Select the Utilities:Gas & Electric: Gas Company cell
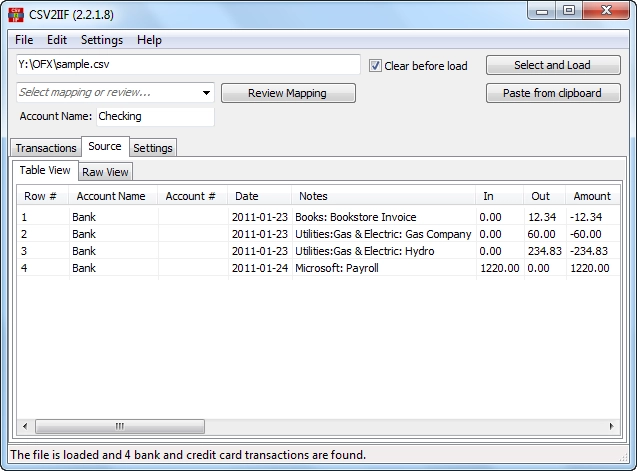The height and width of the screenshot is (471, 637). click(384, 234)
